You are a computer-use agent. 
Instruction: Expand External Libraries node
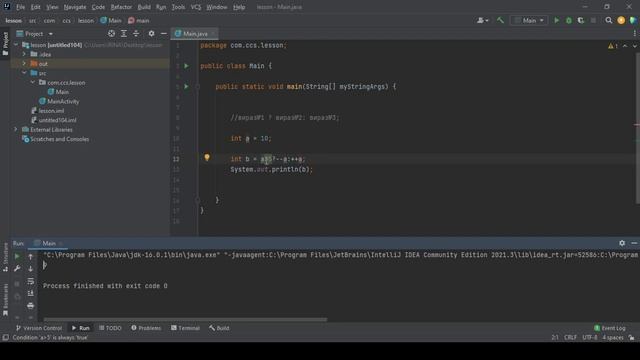point(16,129)
